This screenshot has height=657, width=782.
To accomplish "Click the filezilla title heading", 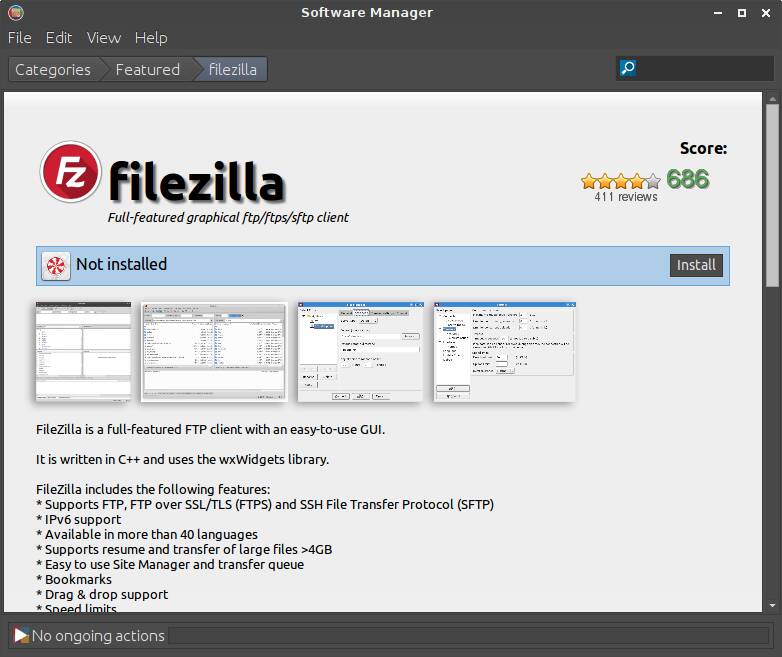I will (x=196, y=181).
